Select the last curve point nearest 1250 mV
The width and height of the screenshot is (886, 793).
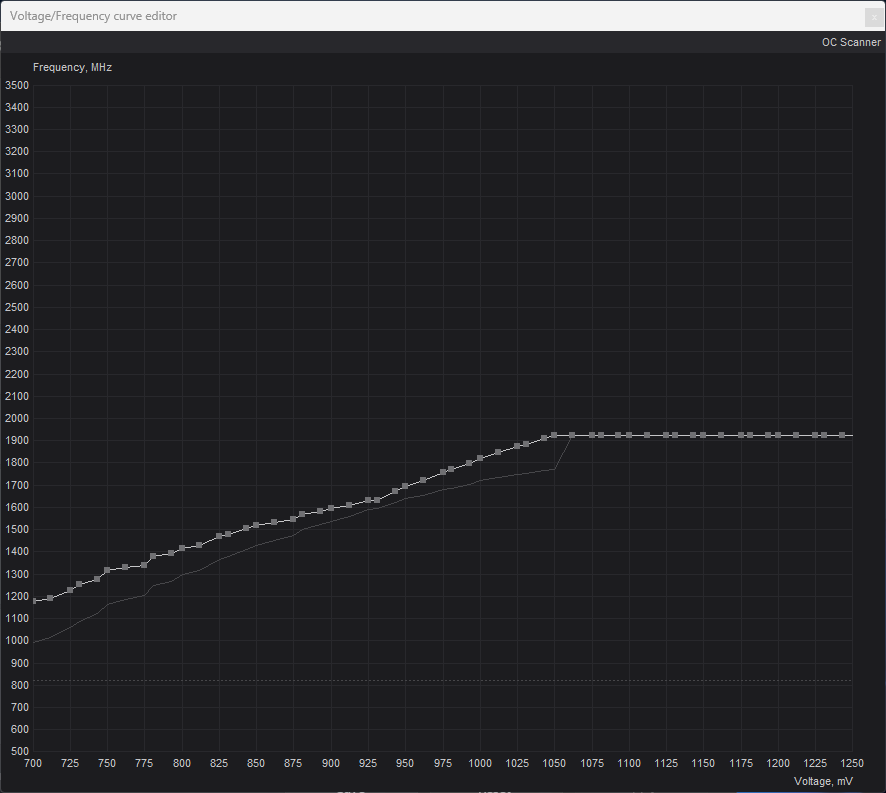coord(842,435)
